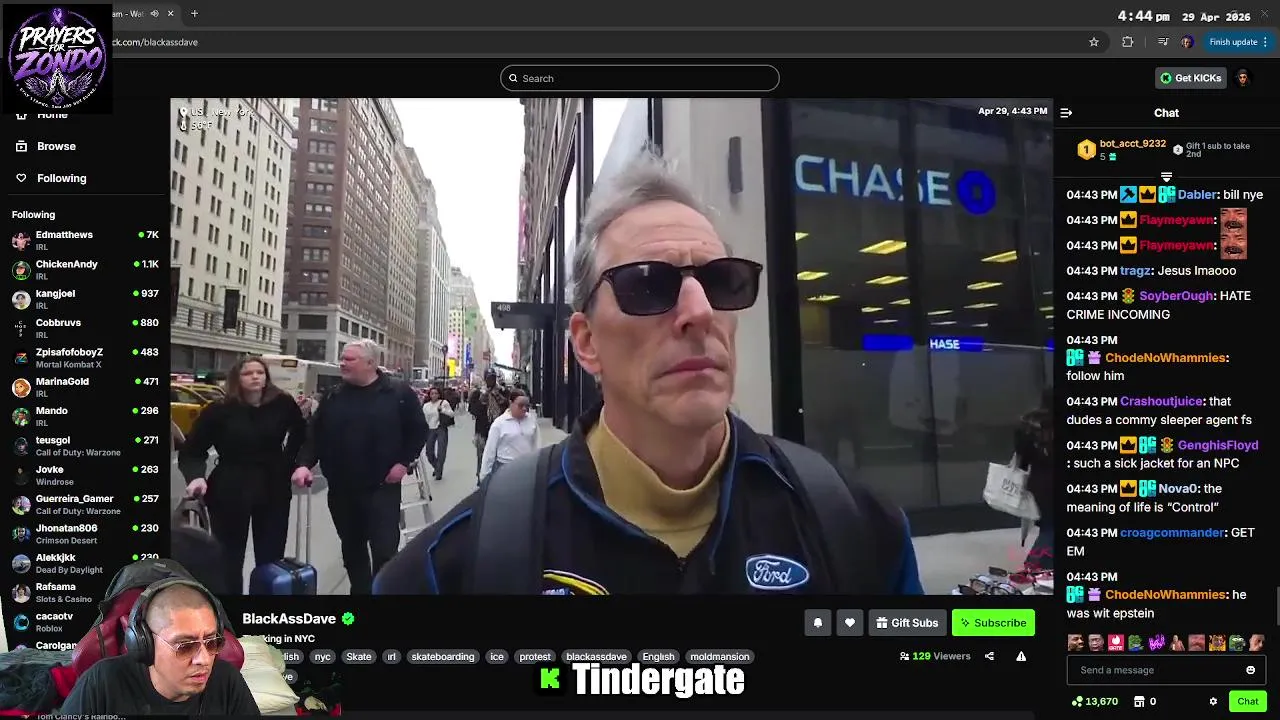The width and height of the screenshot is (1280, 720).
Task: Click the English stream tag
Action: [658, 657]
